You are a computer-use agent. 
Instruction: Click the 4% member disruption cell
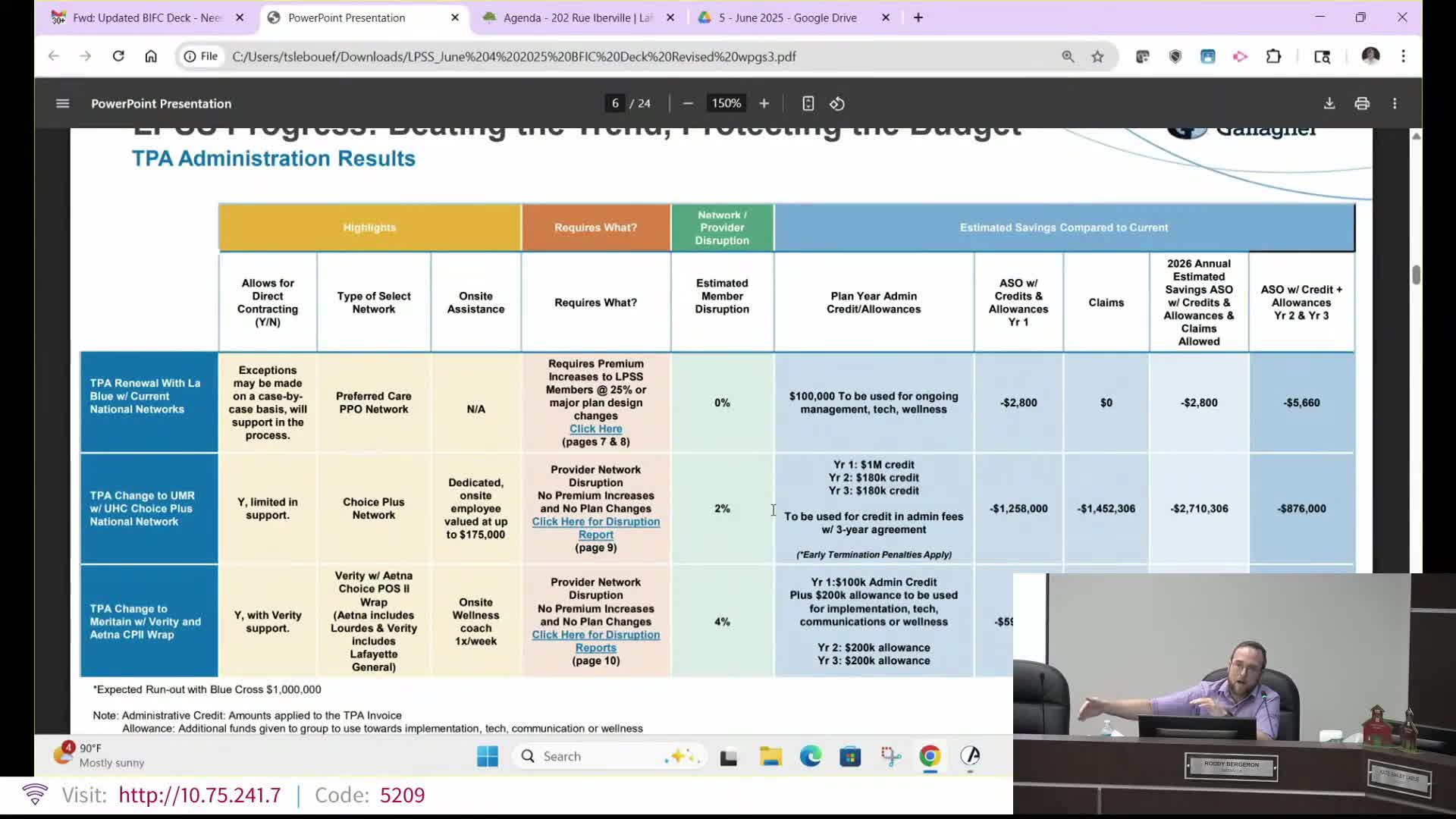tap(722, 622)
